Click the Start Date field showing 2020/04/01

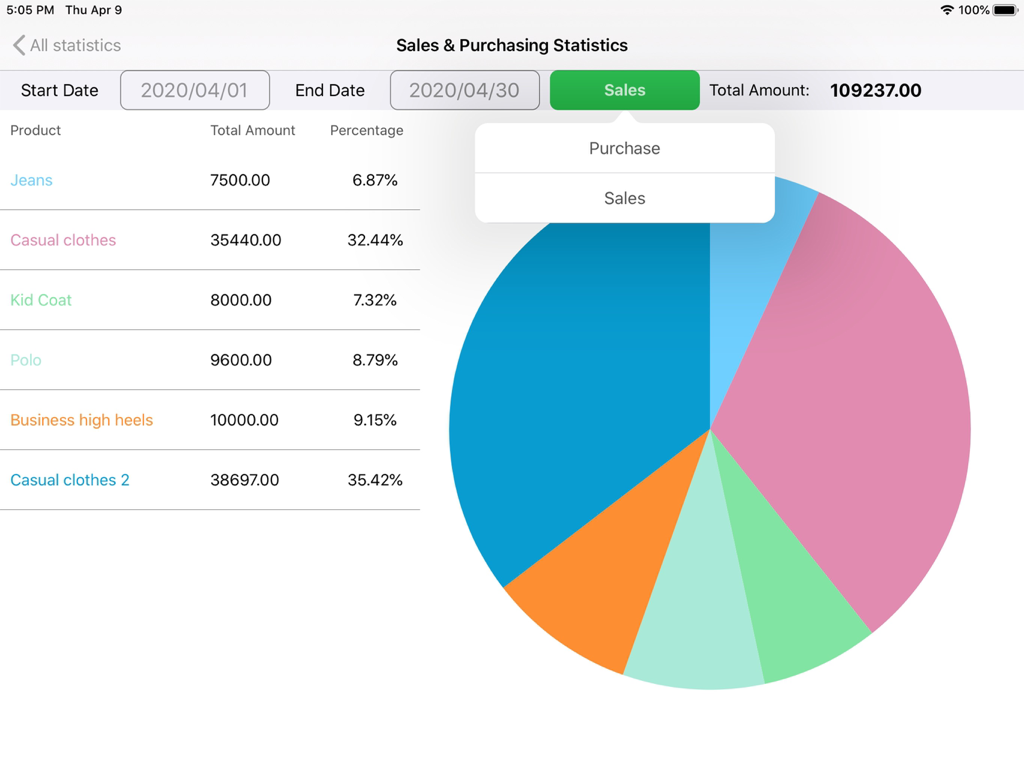(194, 90)
